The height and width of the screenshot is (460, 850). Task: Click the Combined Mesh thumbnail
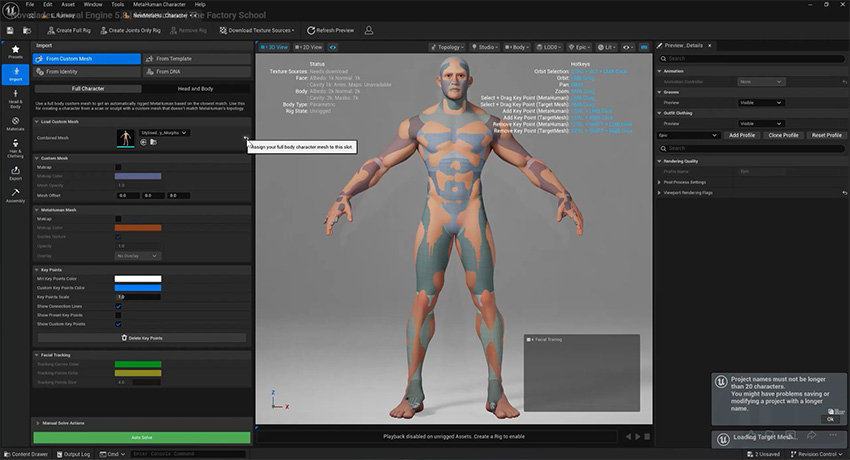pyautogui.click(x=126, y=138)
